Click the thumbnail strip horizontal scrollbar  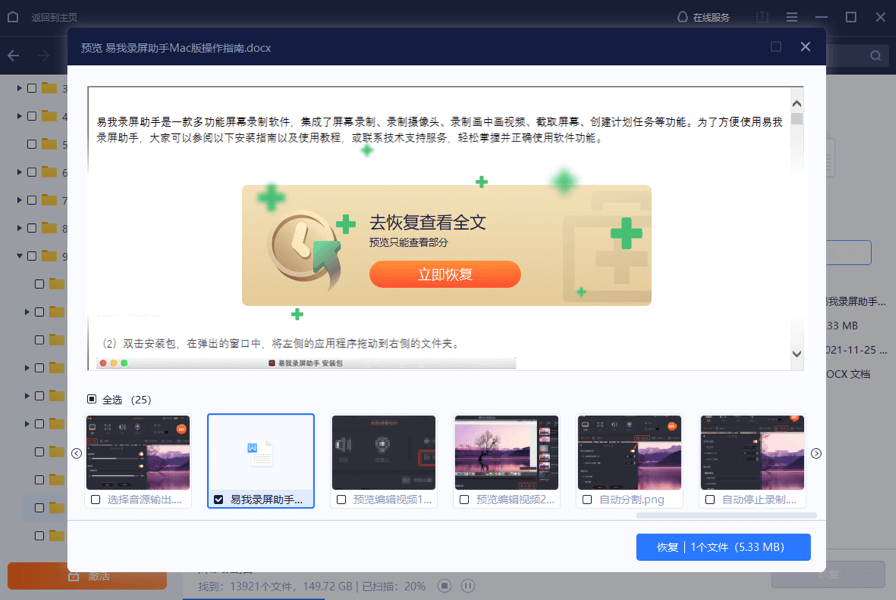click(726, 515)
